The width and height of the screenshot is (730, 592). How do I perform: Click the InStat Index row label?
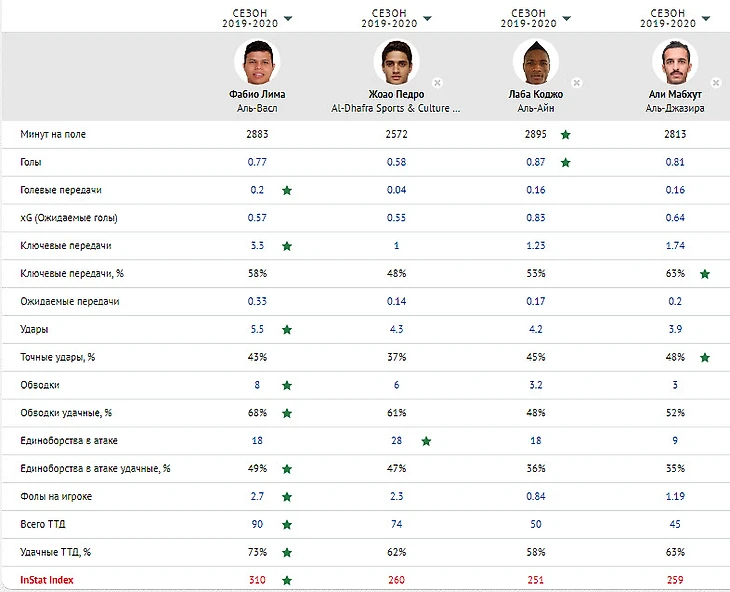(47, 580)
